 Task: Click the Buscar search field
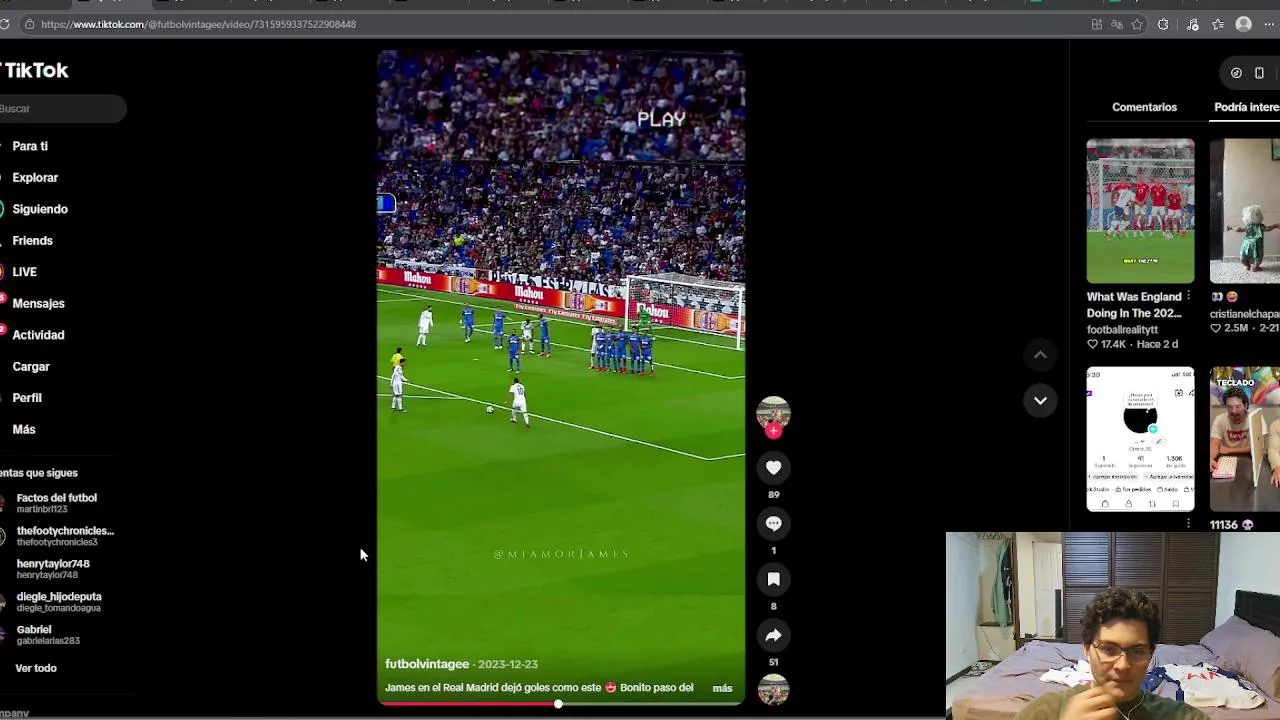62,108
